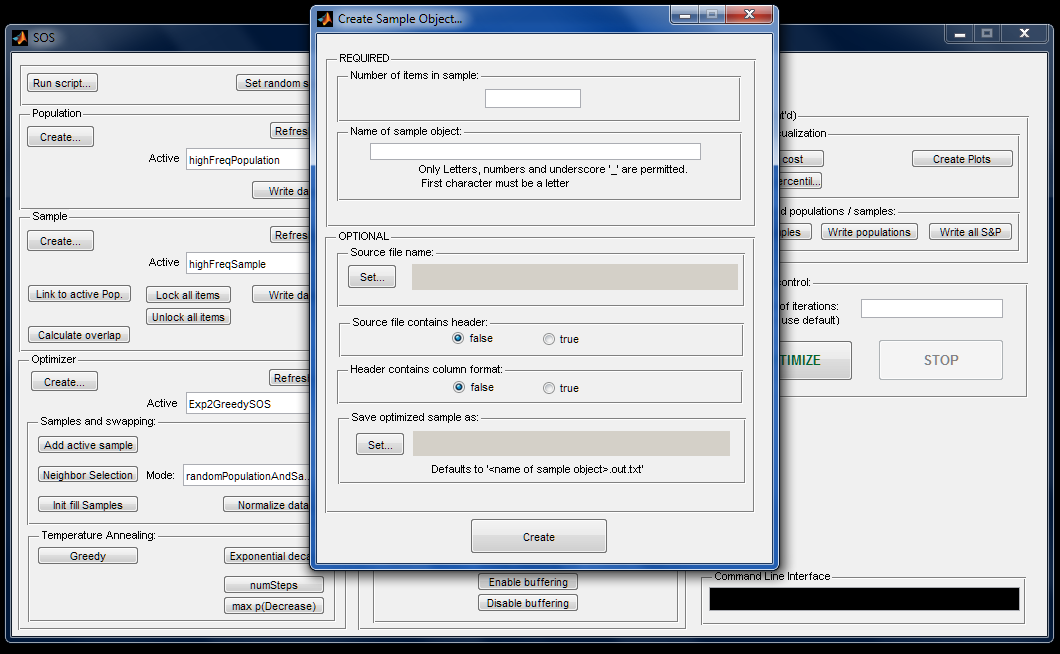Click Init fill Samples button
Image resolution: width=1060 pixels, height=654 pixels.
pos(88,505)
